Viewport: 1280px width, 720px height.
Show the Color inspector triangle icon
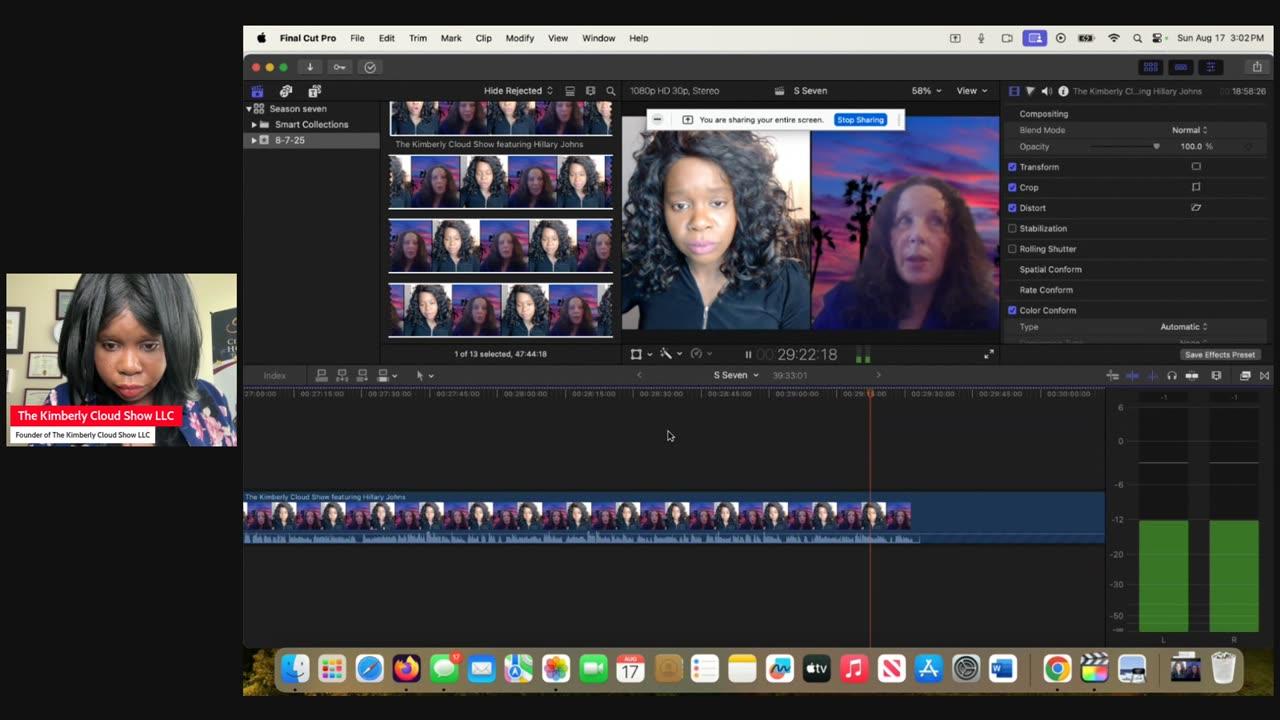tap(1030, 91)
